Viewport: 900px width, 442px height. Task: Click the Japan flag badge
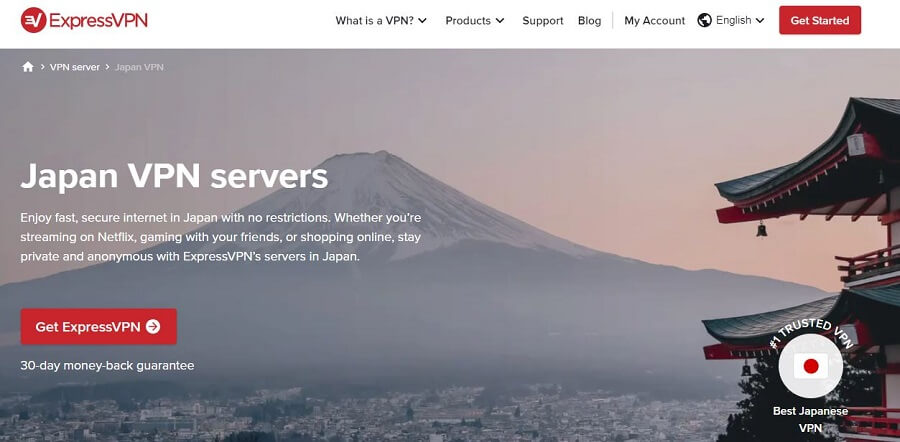pyautogui.click(x=810, y=366)
